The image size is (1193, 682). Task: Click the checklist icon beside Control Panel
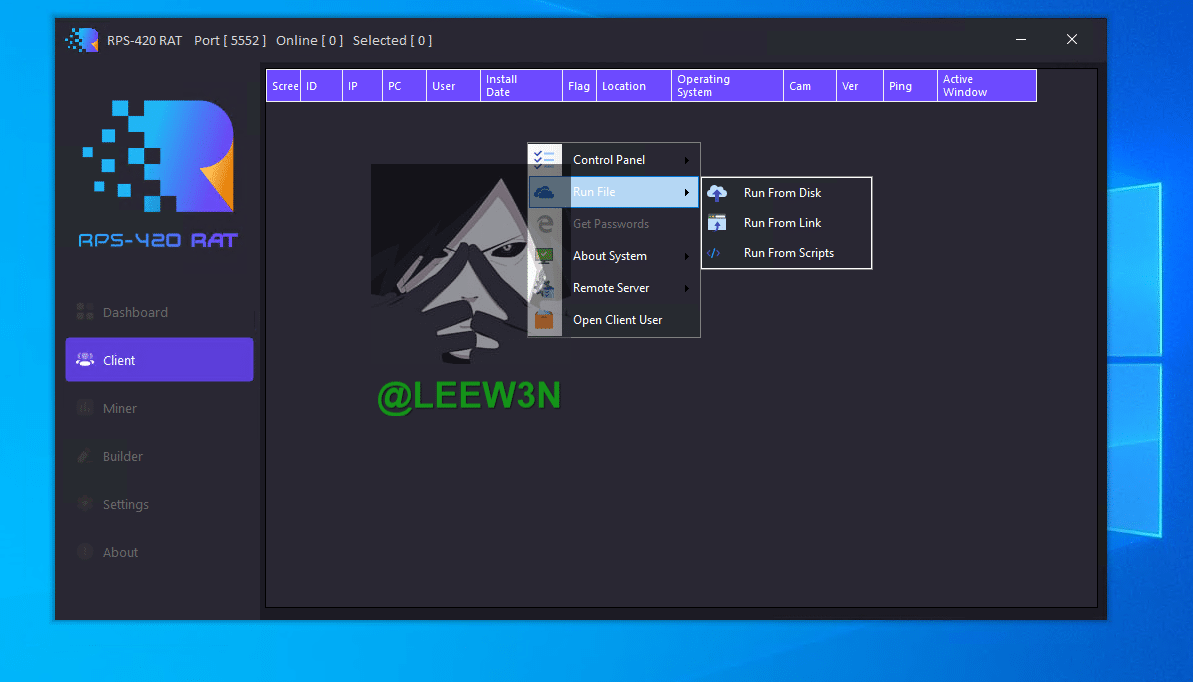pyautogui.click(x=545, y=160)
